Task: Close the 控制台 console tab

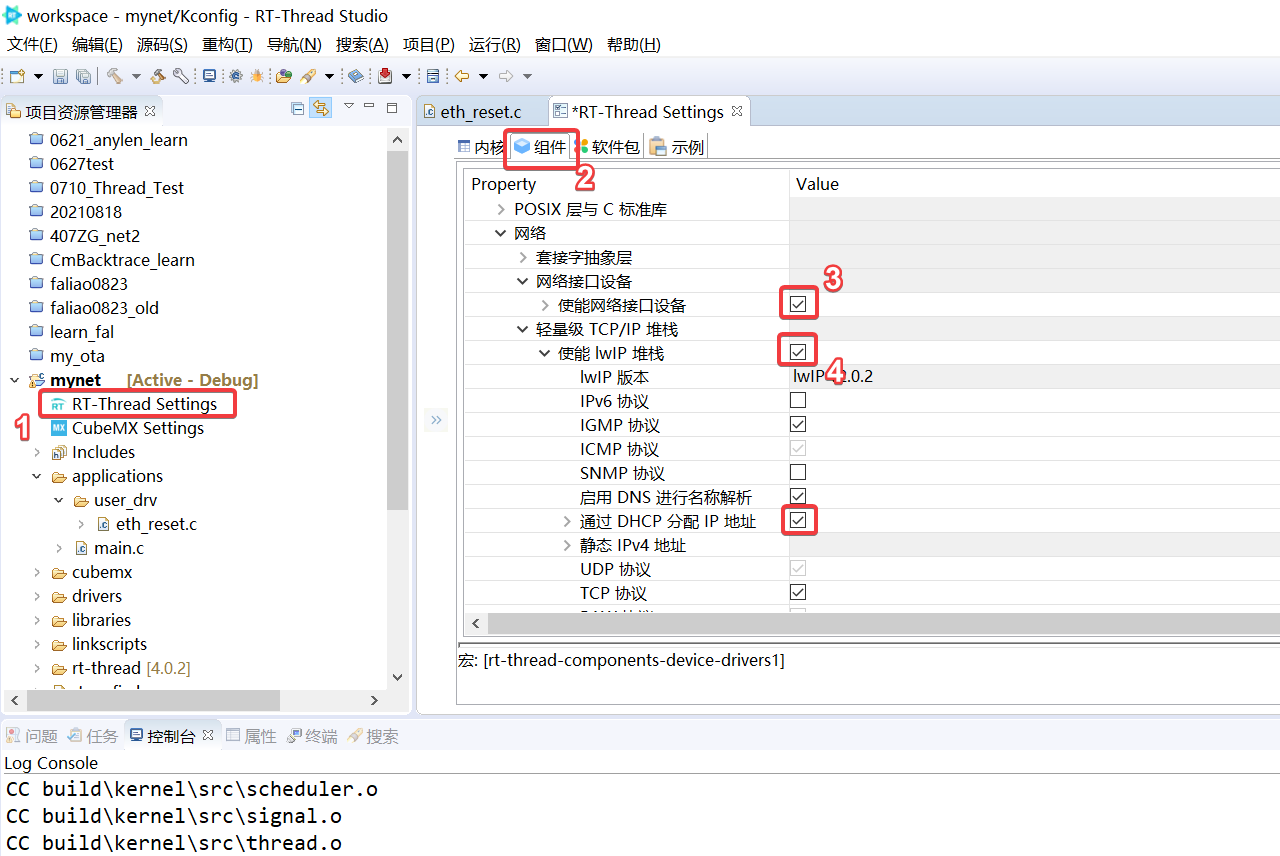Action: point(208,735)
